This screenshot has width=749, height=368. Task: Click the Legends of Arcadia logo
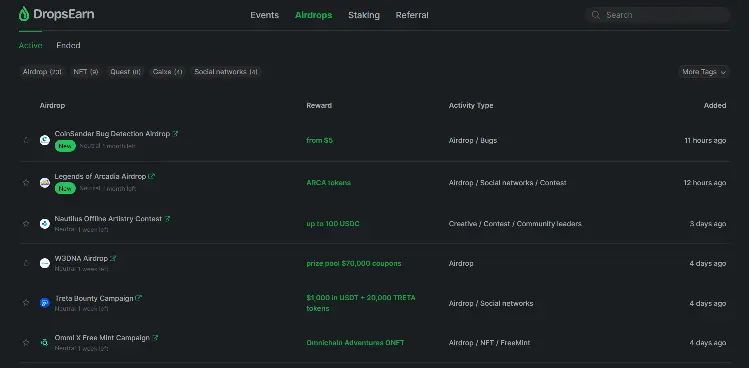coord(45,183)
